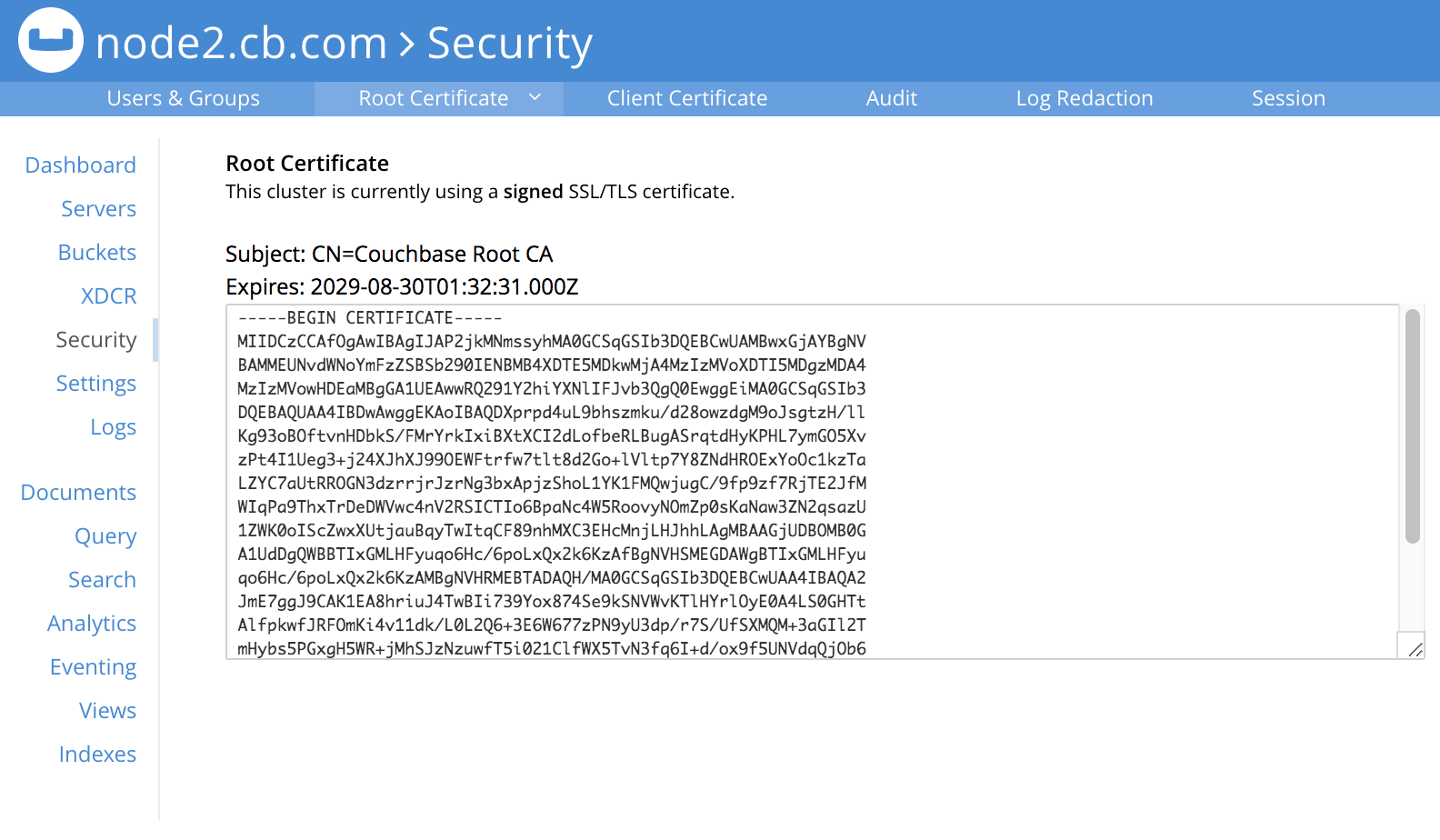Open the Eventing sidebar link
Image resolution: width=1440 pixels, height=840 pixels.
pos(94,667)
